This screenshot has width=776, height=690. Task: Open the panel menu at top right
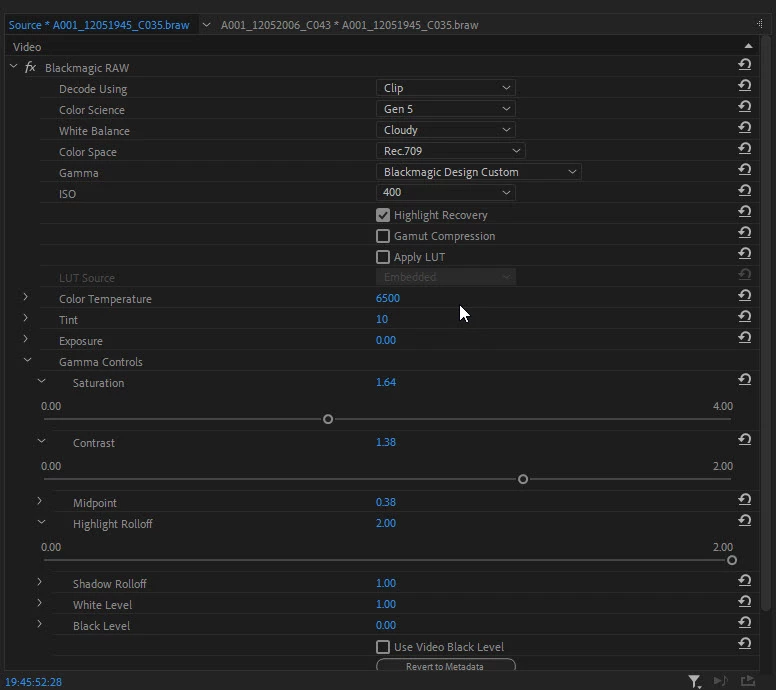coord(760,24)
